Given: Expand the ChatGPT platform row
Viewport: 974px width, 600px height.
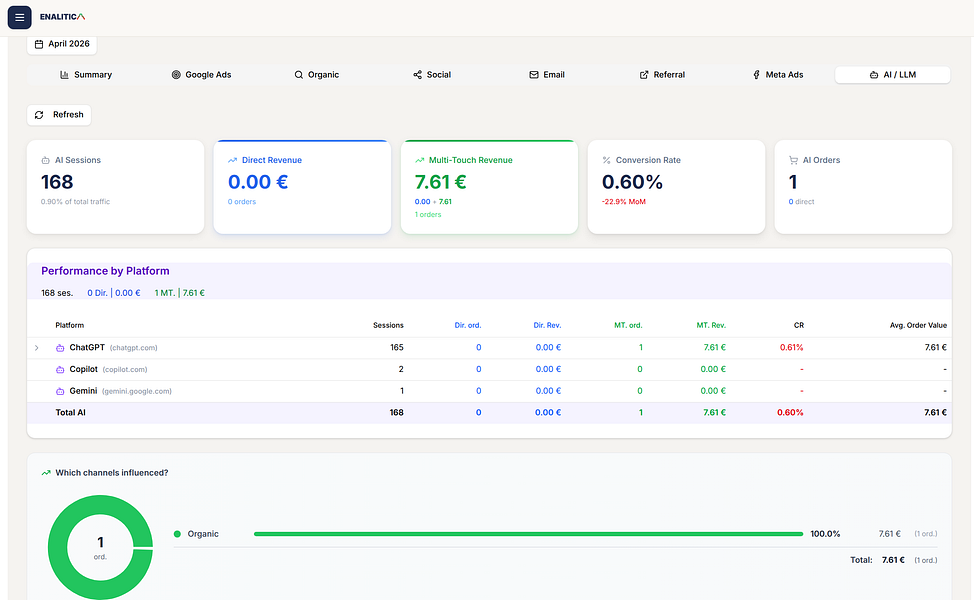Looking at the screenshot, I should pos(37,348).
